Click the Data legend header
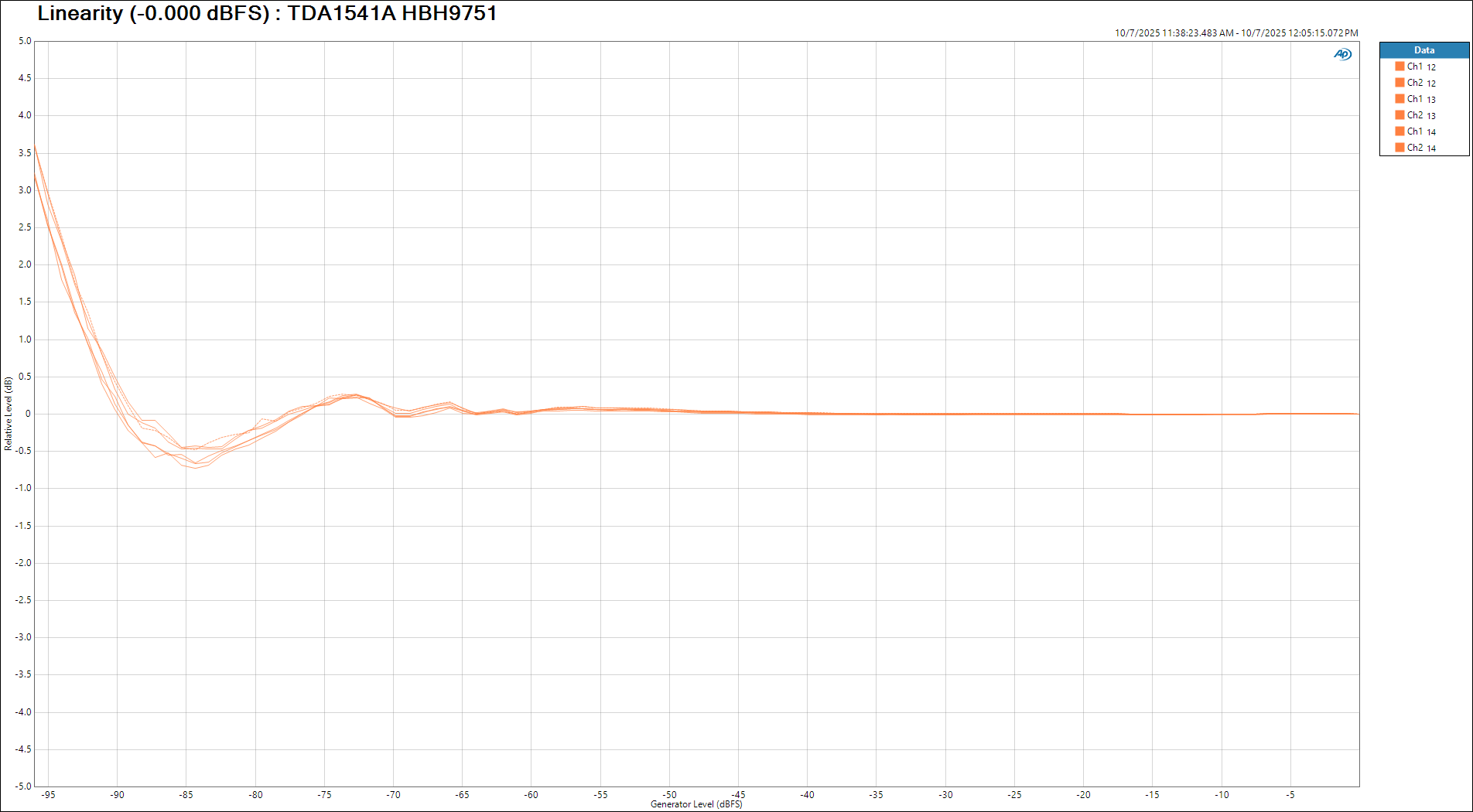The width and height of the screenshot is (1473, 812). click(1423, 50)
